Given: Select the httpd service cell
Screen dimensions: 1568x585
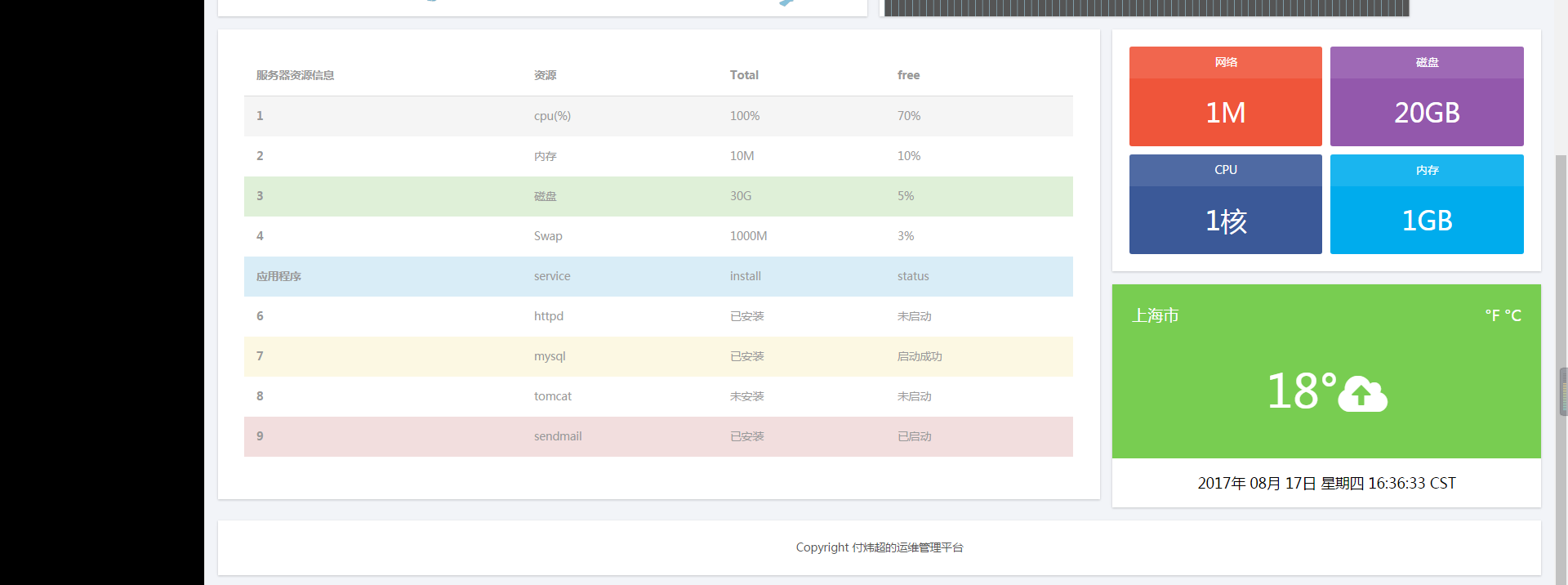Looking at the screenshot, I should coord(549,316).
